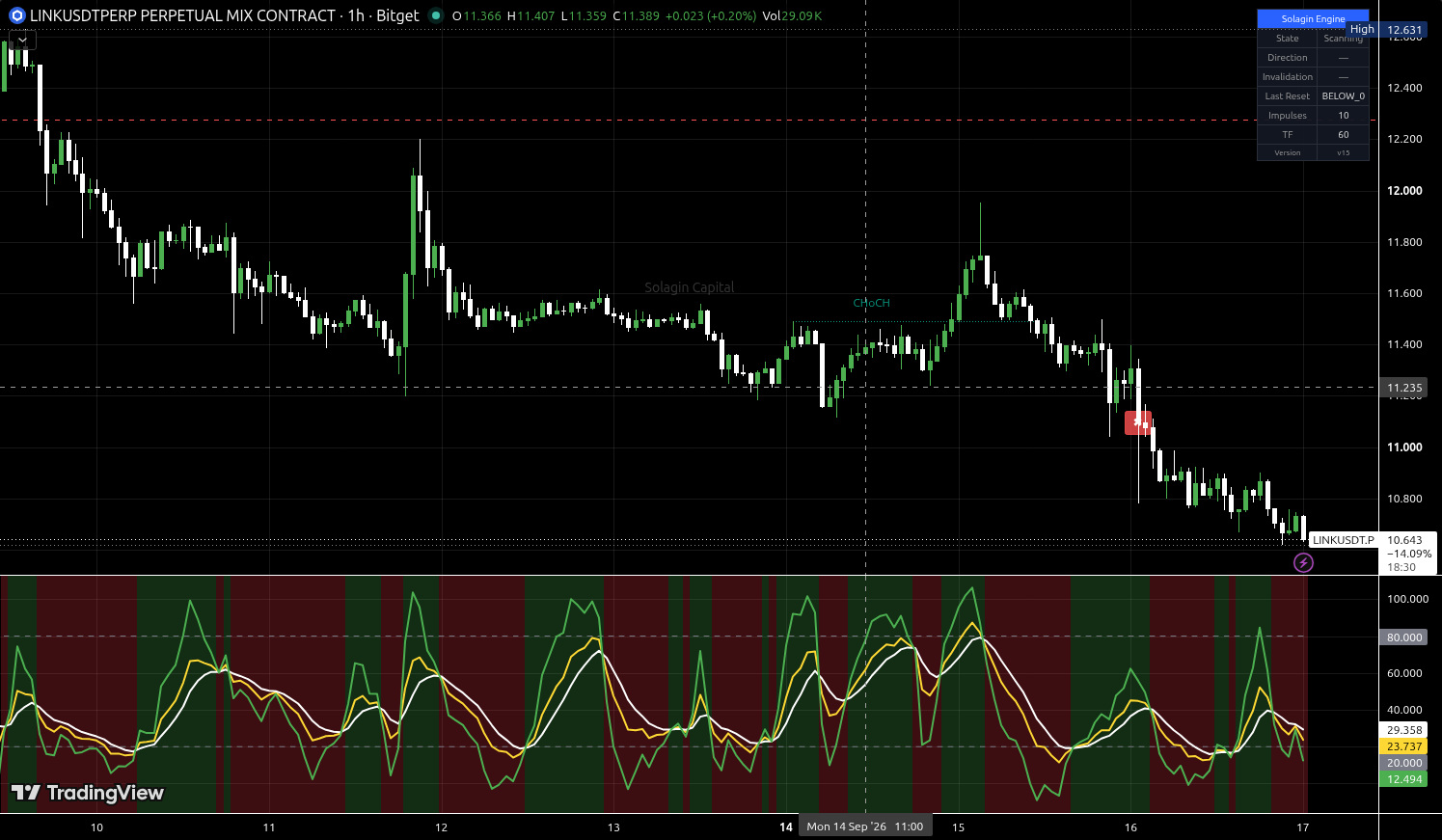Click the 11.000 price axis label
The image size is (1442, 840).
(x=1404, y=447)
